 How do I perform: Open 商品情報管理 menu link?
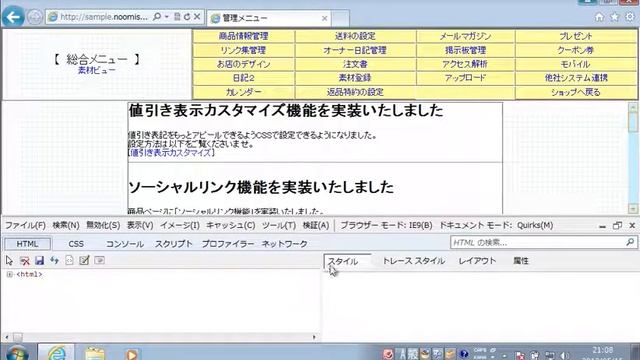click(244, 36)
